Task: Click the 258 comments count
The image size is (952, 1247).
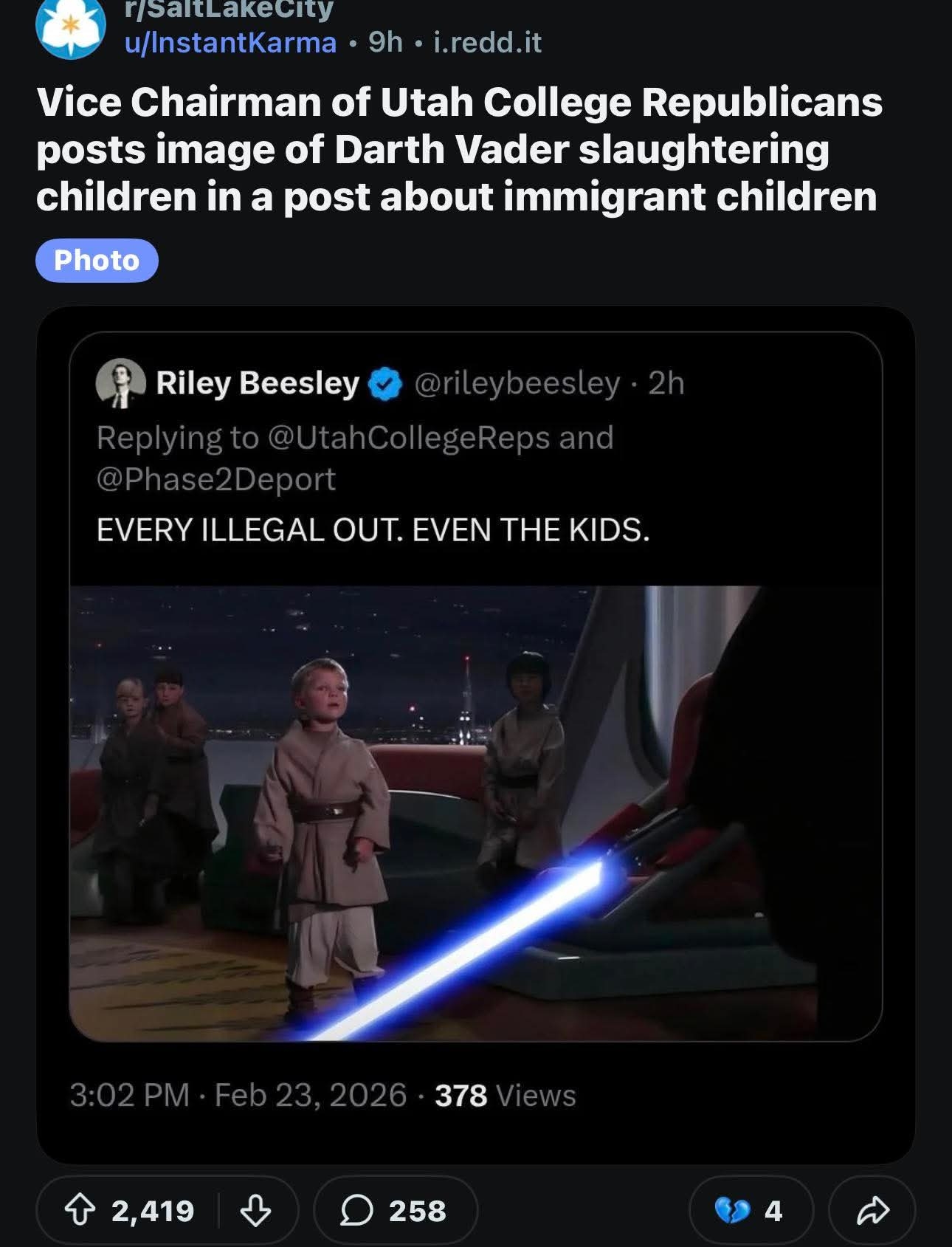Action: click(418, 1211)
